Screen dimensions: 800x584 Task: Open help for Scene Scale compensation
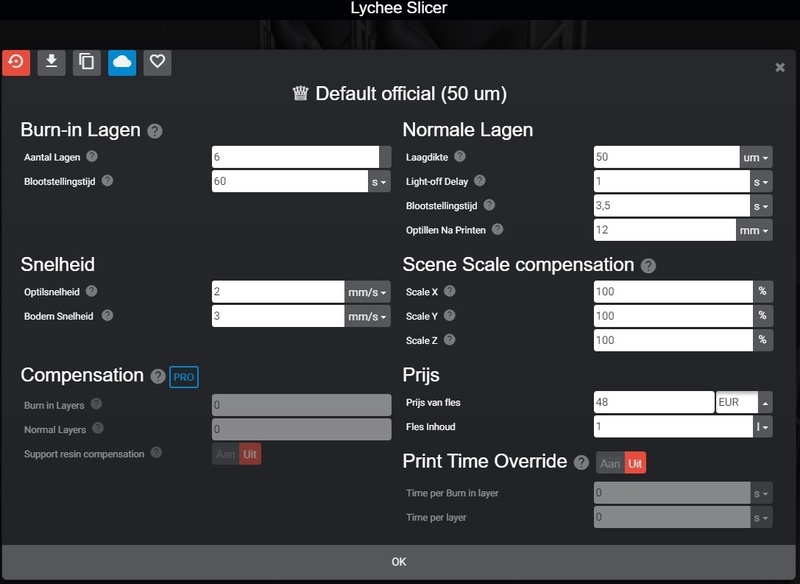pyautogui.click(x=648, y=266)
